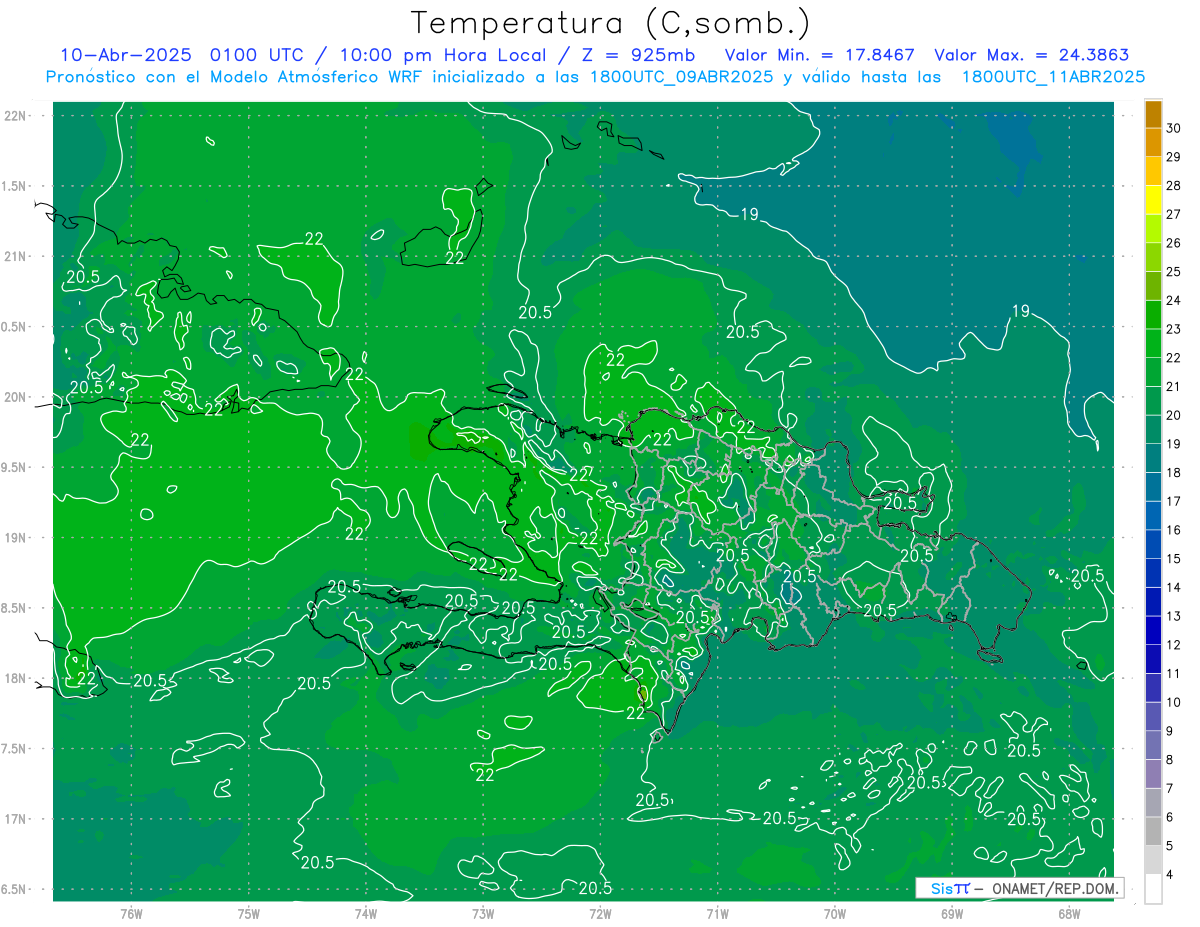
Task: Click legend value '9'
Action: pyautogui.click(x=1170, y=731)
